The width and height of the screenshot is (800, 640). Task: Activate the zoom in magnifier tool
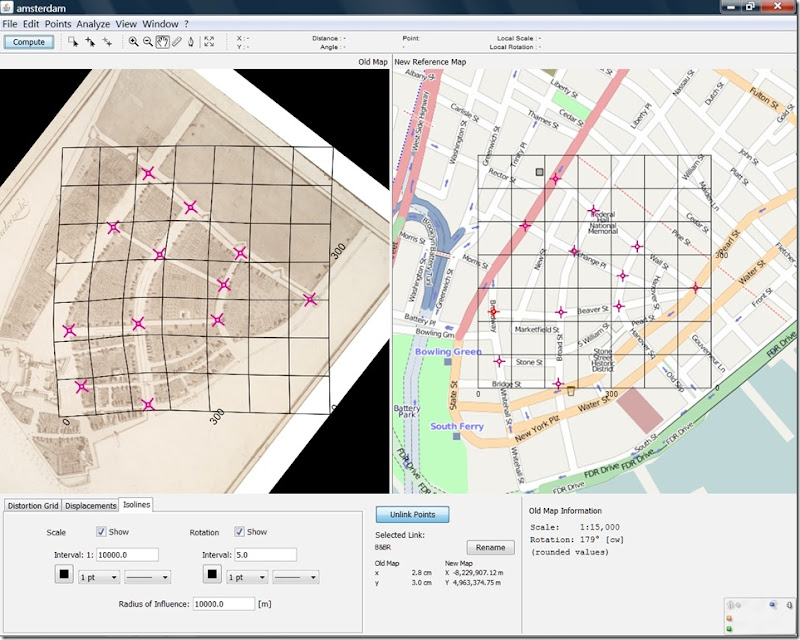[133, 42]
